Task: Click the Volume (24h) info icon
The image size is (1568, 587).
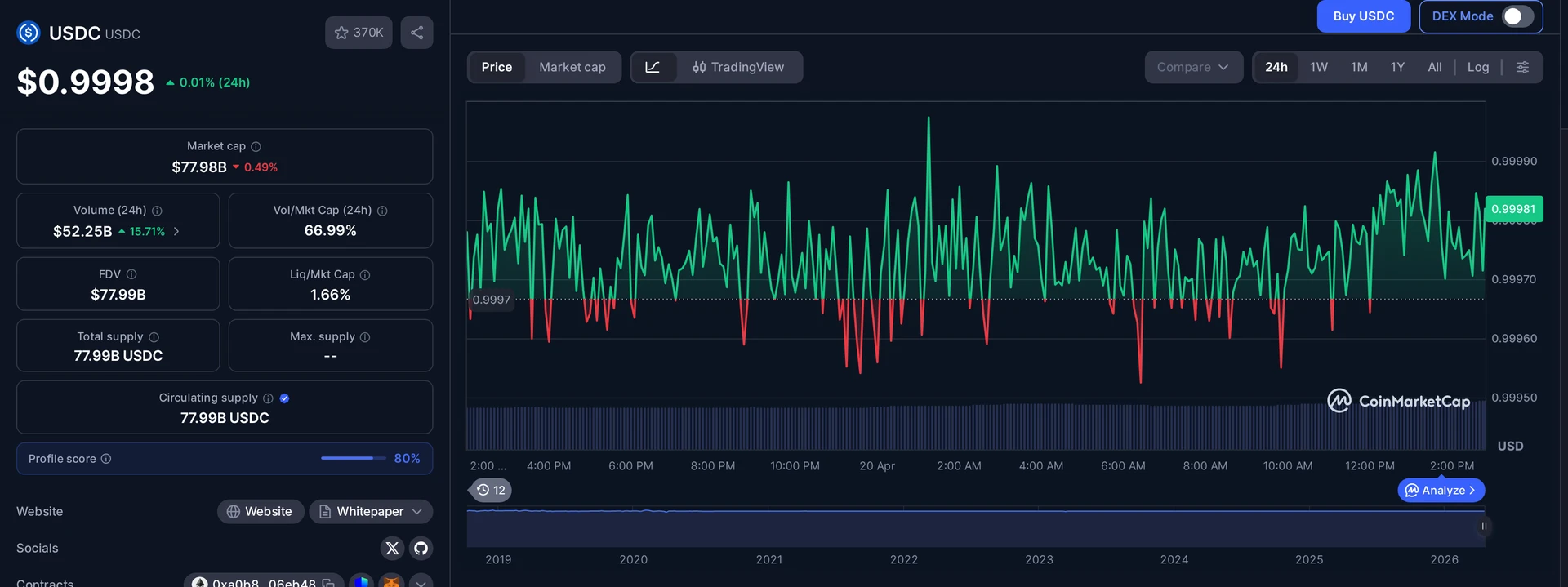Action: [x=157, y=211]
